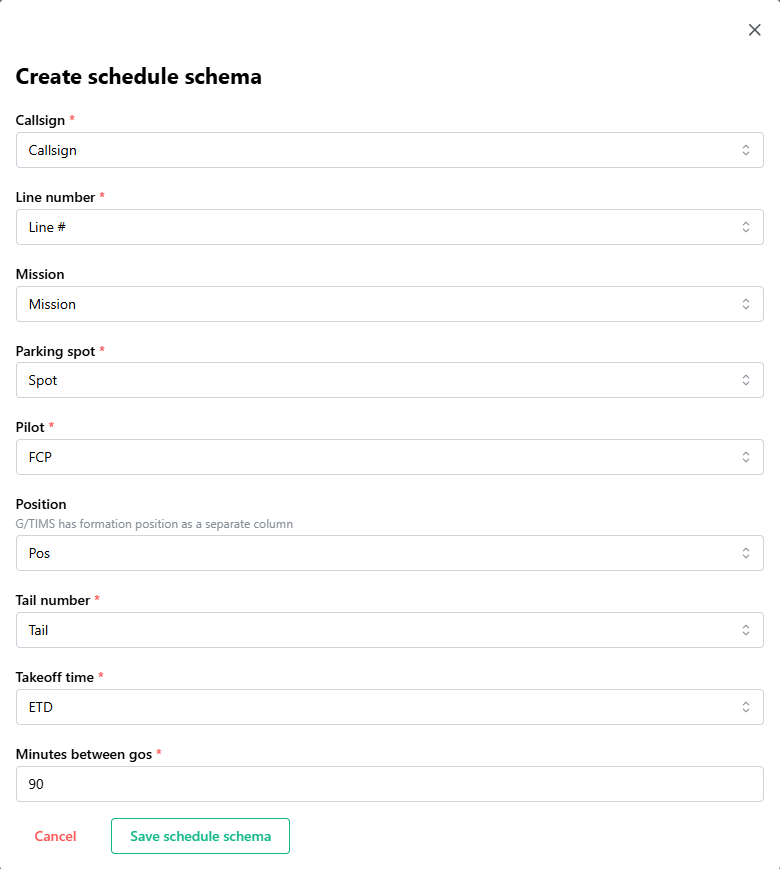Close the Create schedule schema dialog
Screen dimensions: 780x869
coord(755,30)
